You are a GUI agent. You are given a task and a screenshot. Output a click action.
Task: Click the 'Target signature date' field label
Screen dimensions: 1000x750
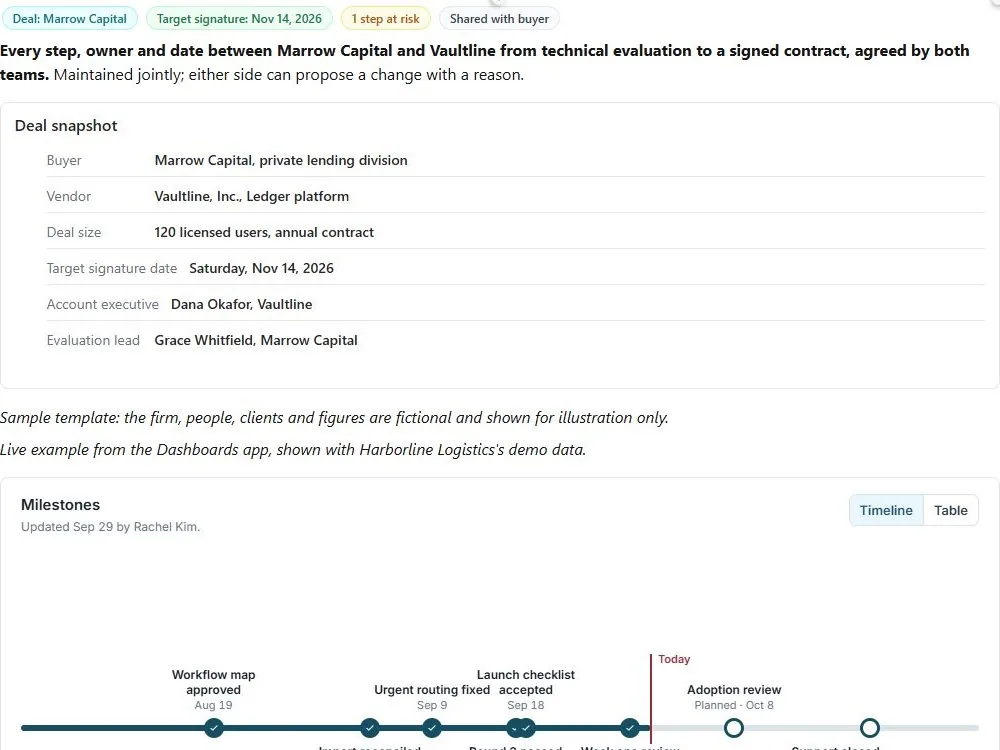point(112,268)
